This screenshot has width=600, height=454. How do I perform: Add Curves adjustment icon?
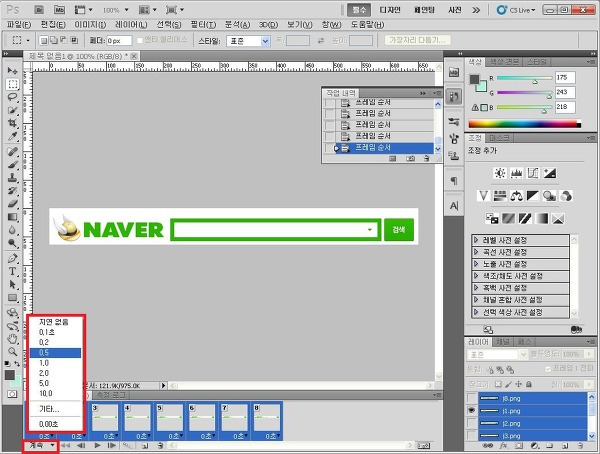click(533, 173)
